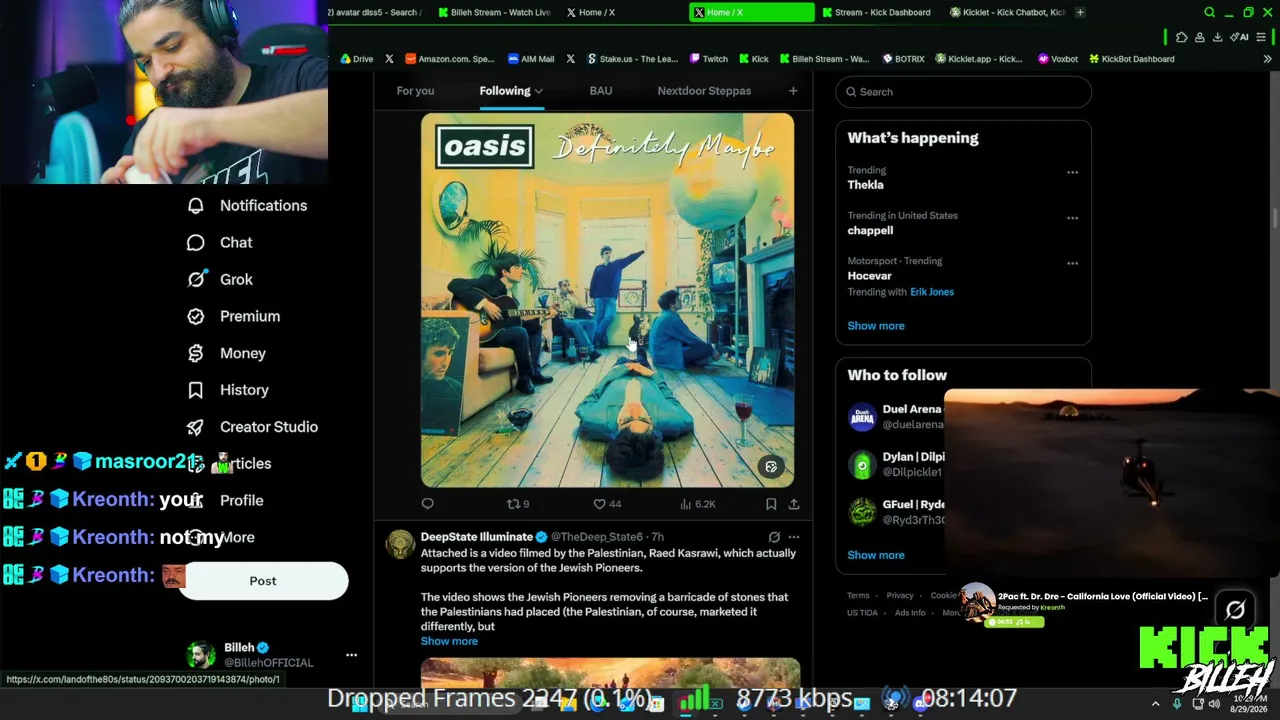
Task: Click the Post button
Action: click(263, 581)
